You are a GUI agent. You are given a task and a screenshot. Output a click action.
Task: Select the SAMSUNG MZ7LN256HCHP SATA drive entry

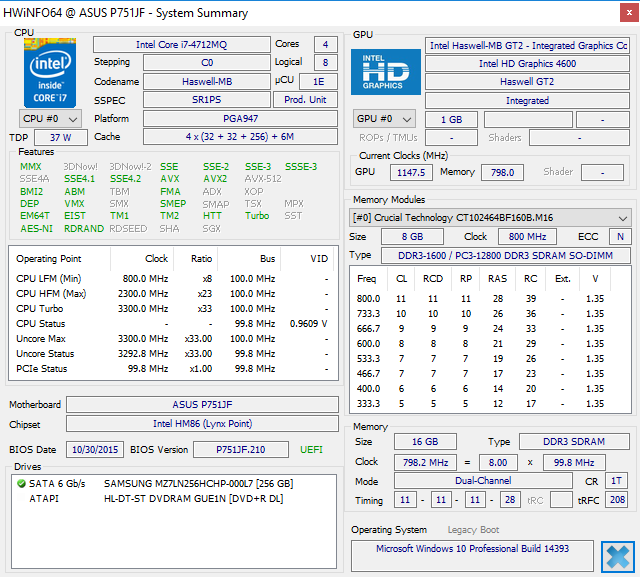173,484
